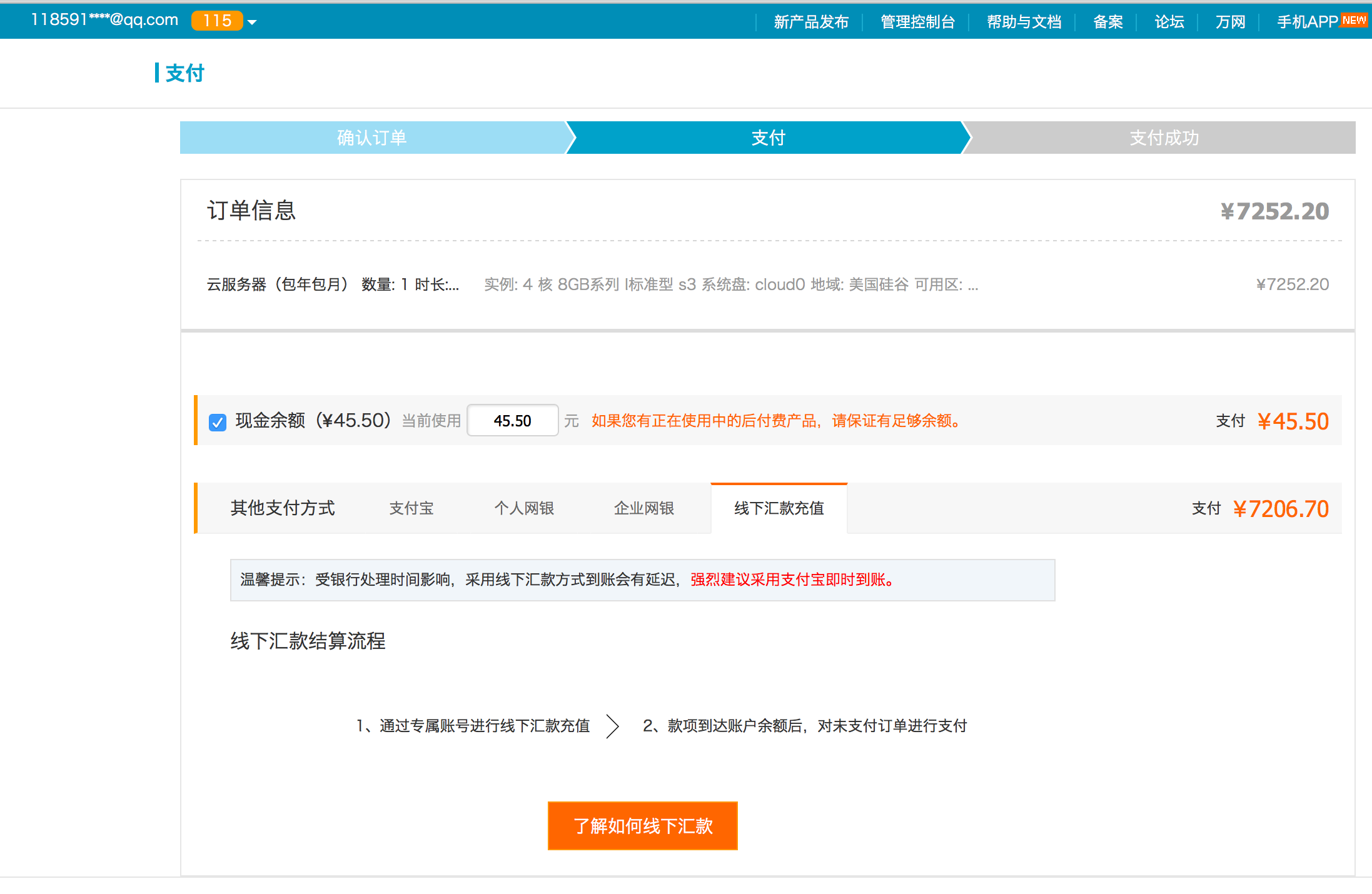The width and height of the screenshot is (1372, 894).
Task: Click the 45.50 amount input field
Action: pyautogui.click(x=512, y=421)
